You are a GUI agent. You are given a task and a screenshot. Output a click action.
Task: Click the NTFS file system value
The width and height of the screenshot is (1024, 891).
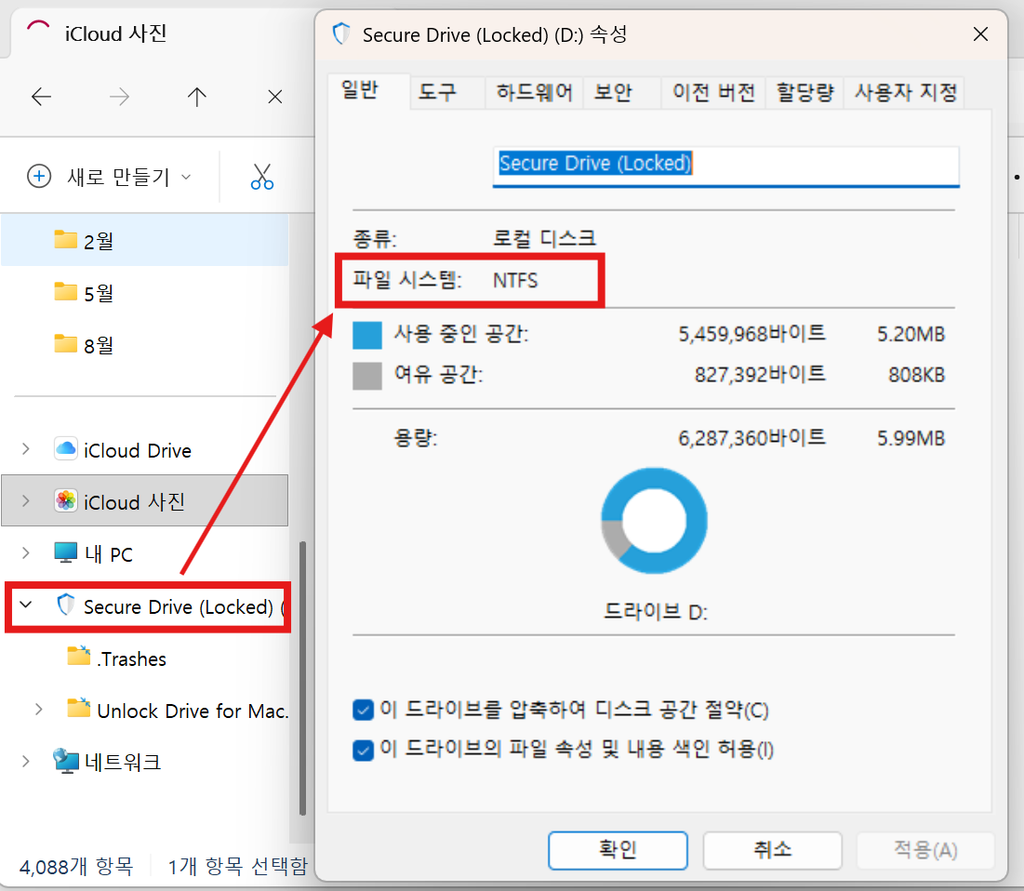[x=515, y=281]
